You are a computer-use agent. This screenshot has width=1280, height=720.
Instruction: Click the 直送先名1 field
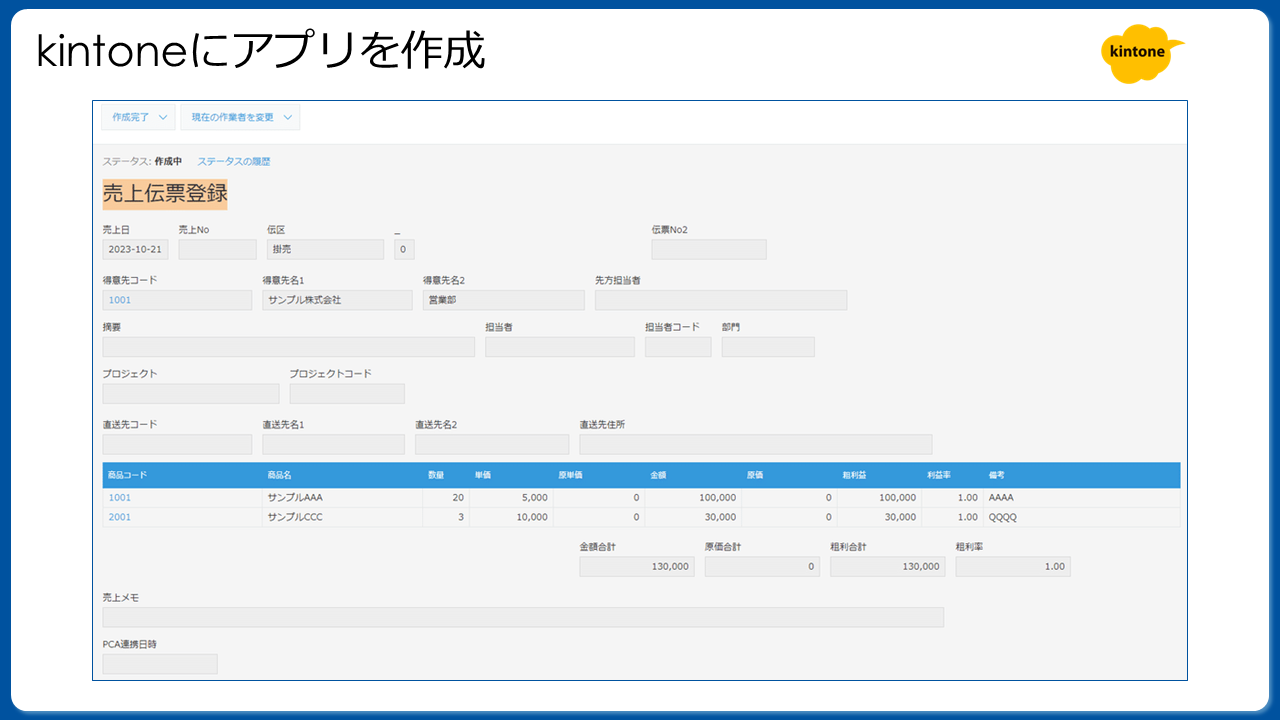334,444
